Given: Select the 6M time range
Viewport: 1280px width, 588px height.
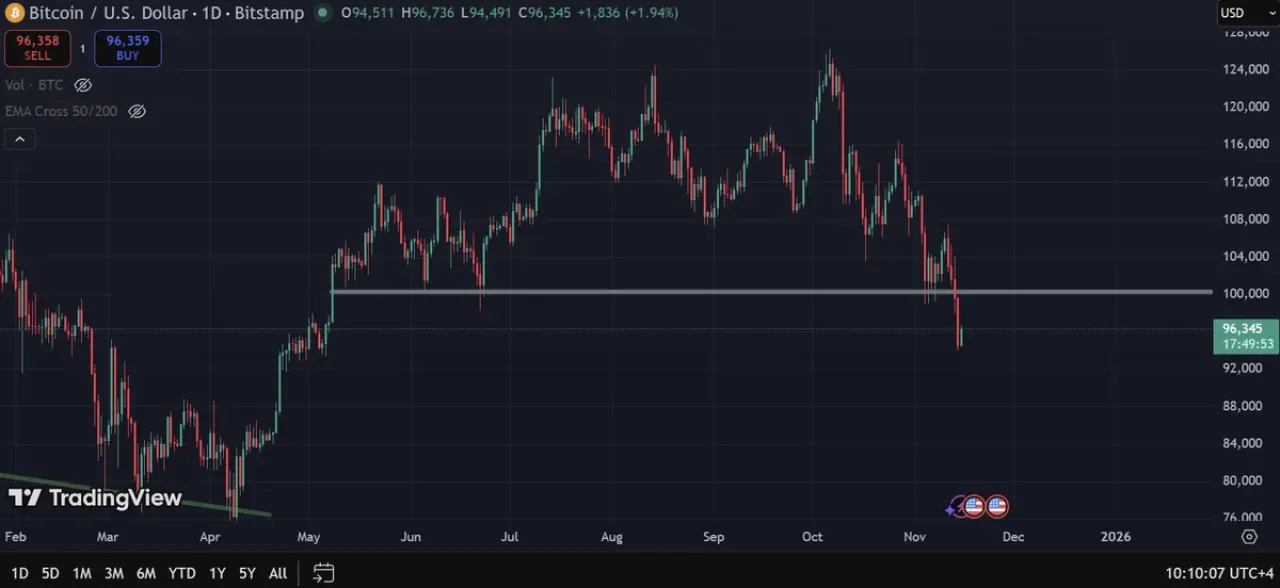Looking at the screenshot, I should coord(146,573).
